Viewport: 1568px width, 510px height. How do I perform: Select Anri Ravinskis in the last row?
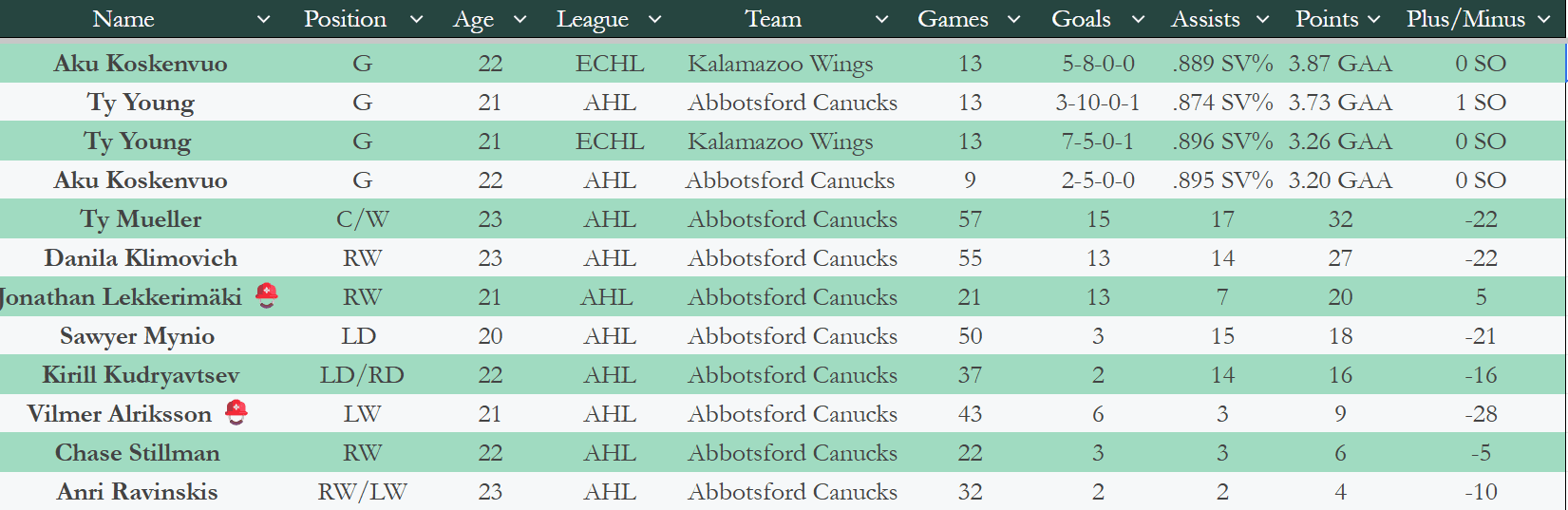click(137, 492)
